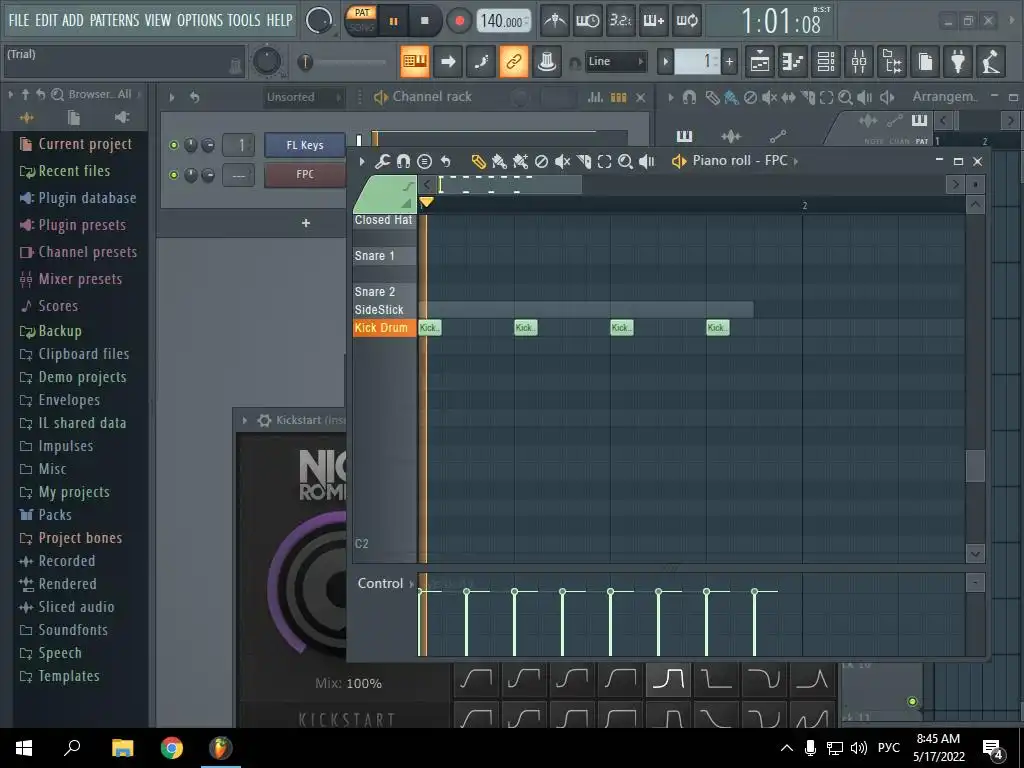Toggle the link to controller button
1024x768 pixels.
click(x=513, y=61)
